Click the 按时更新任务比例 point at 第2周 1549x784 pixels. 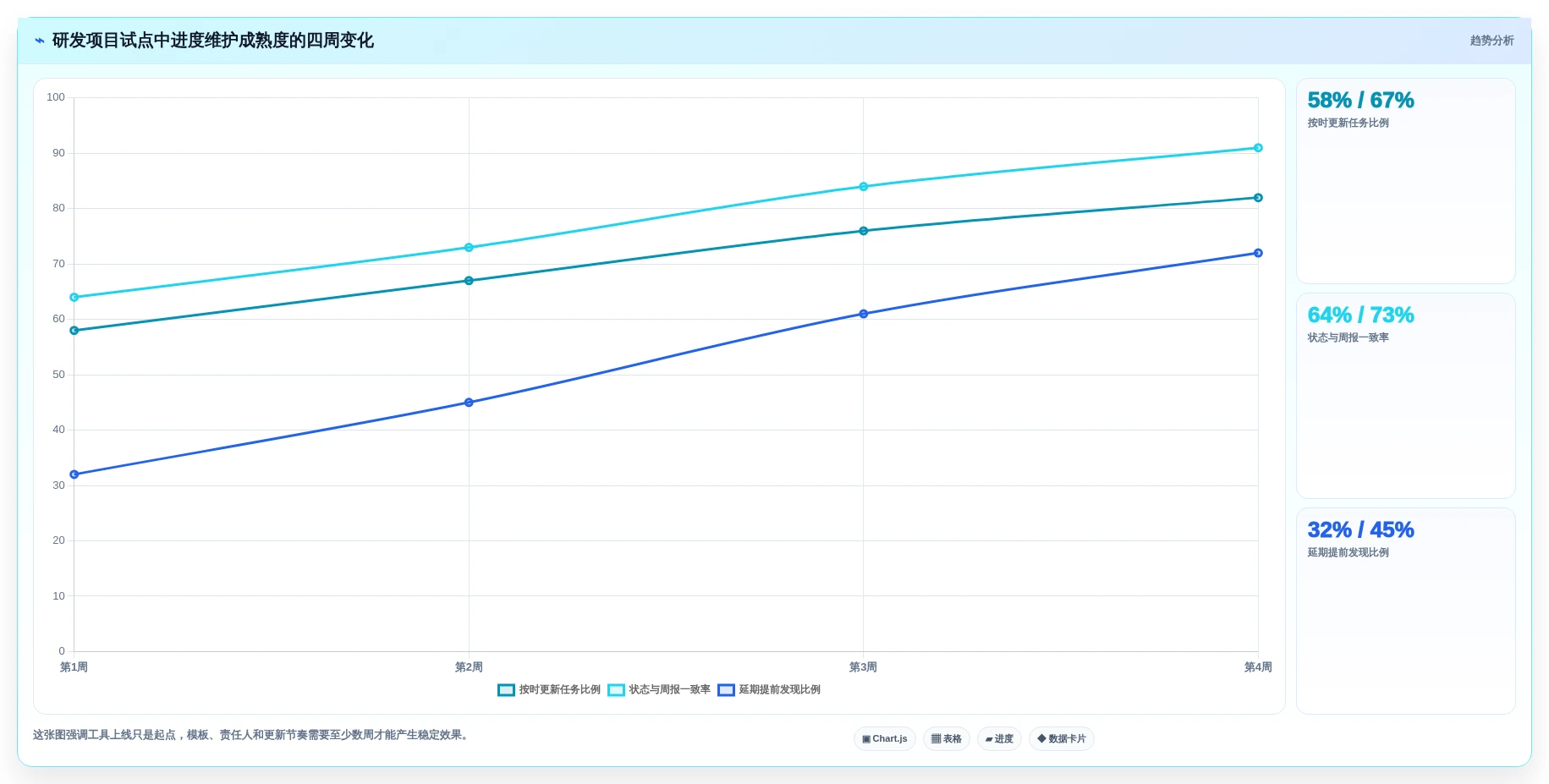[469, 281]
